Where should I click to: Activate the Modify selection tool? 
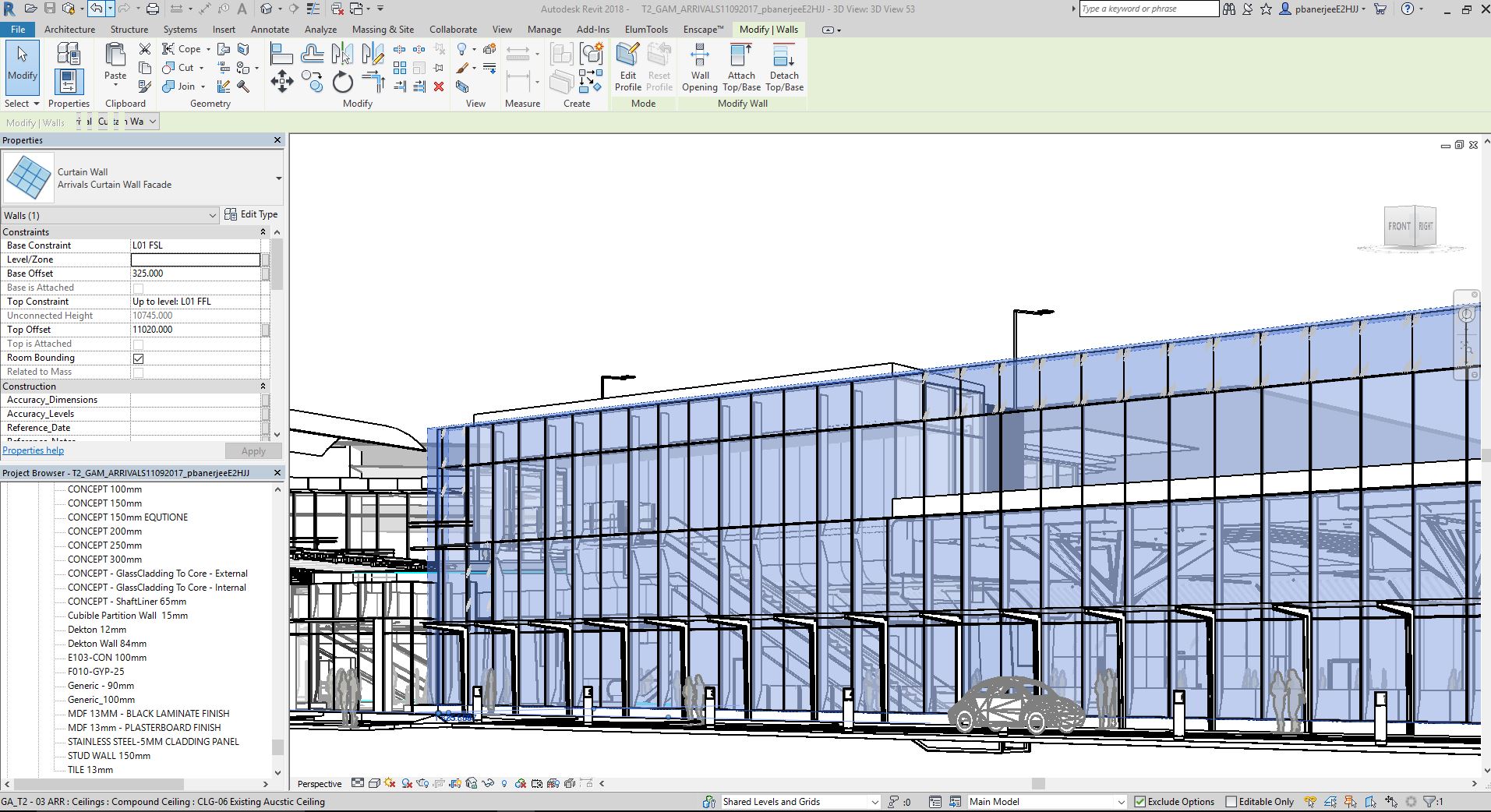[22, 67]
